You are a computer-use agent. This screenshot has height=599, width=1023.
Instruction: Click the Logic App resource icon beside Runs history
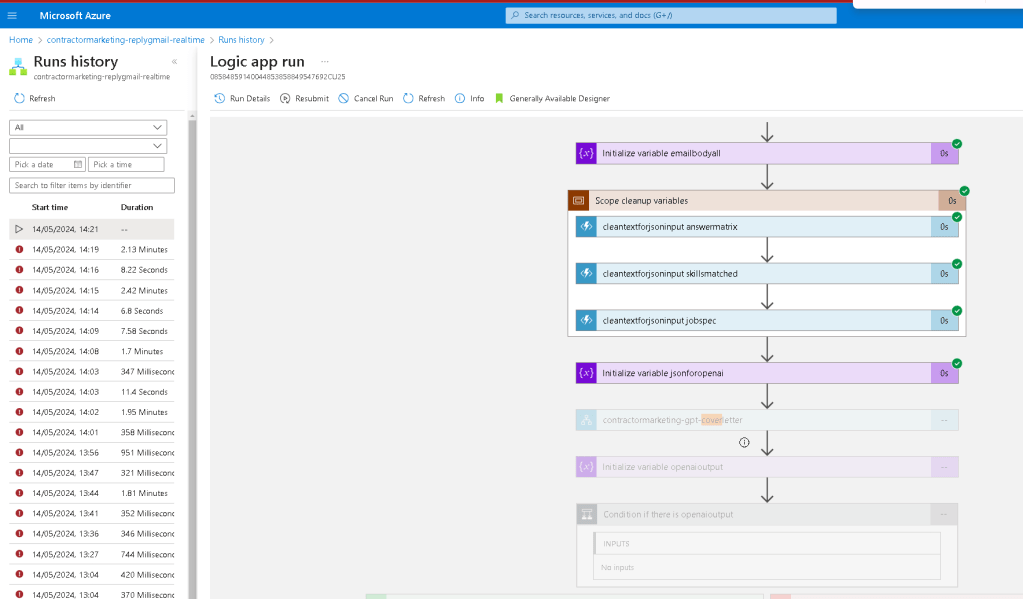18,67
